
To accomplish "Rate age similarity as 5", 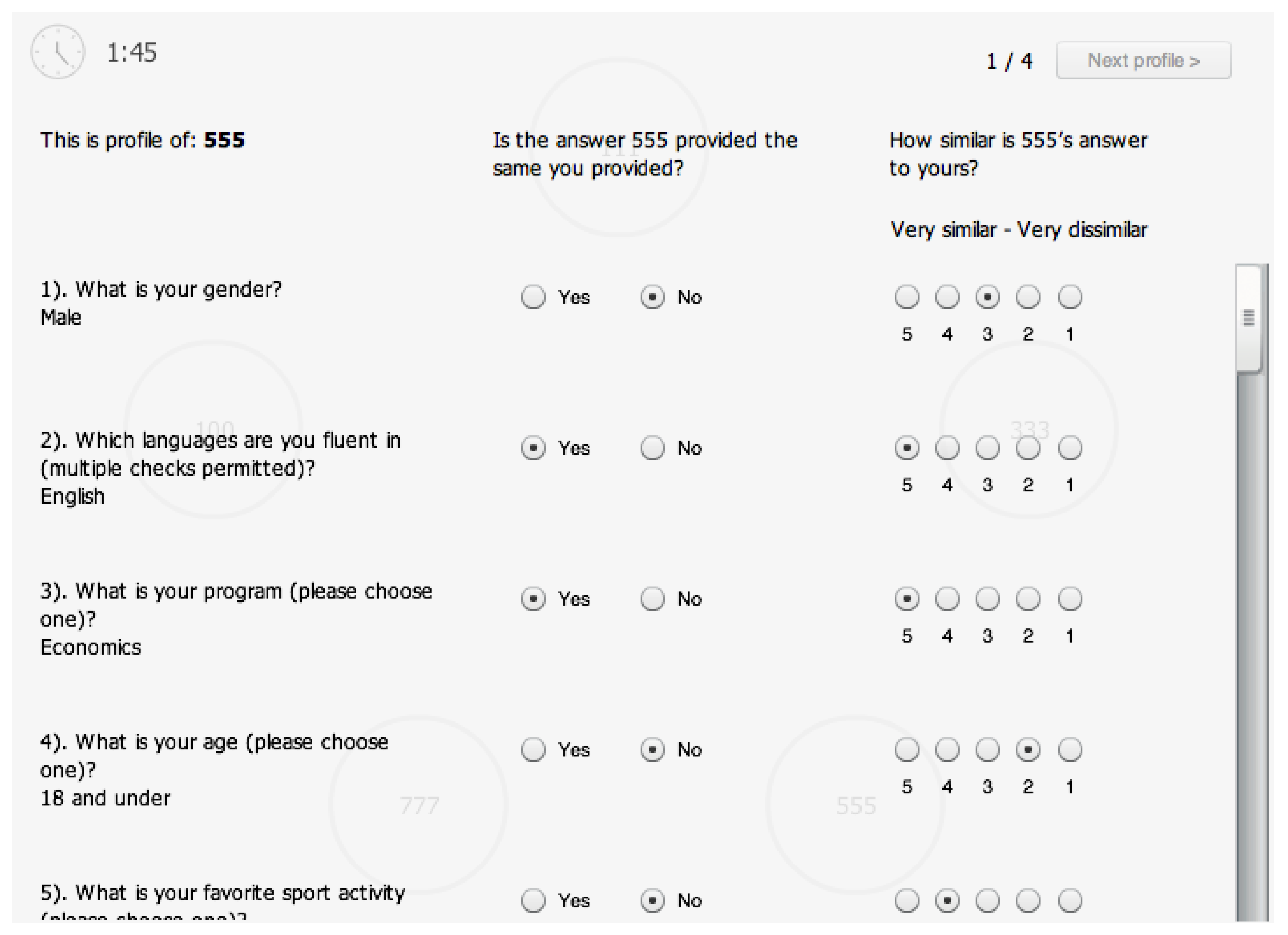I will [x=906, y=750].
